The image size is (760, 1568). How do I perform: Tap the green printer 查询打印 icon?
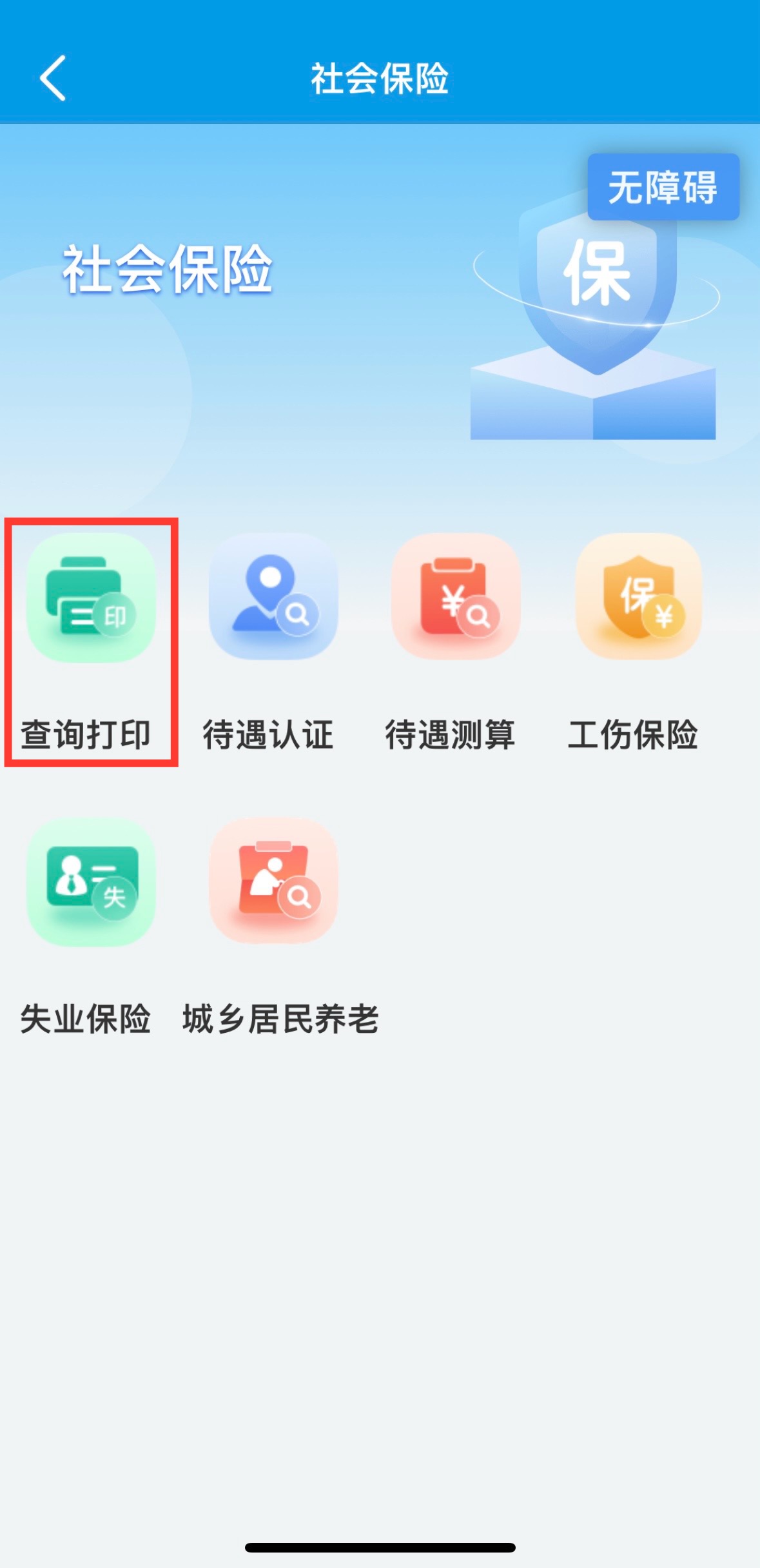91,597
